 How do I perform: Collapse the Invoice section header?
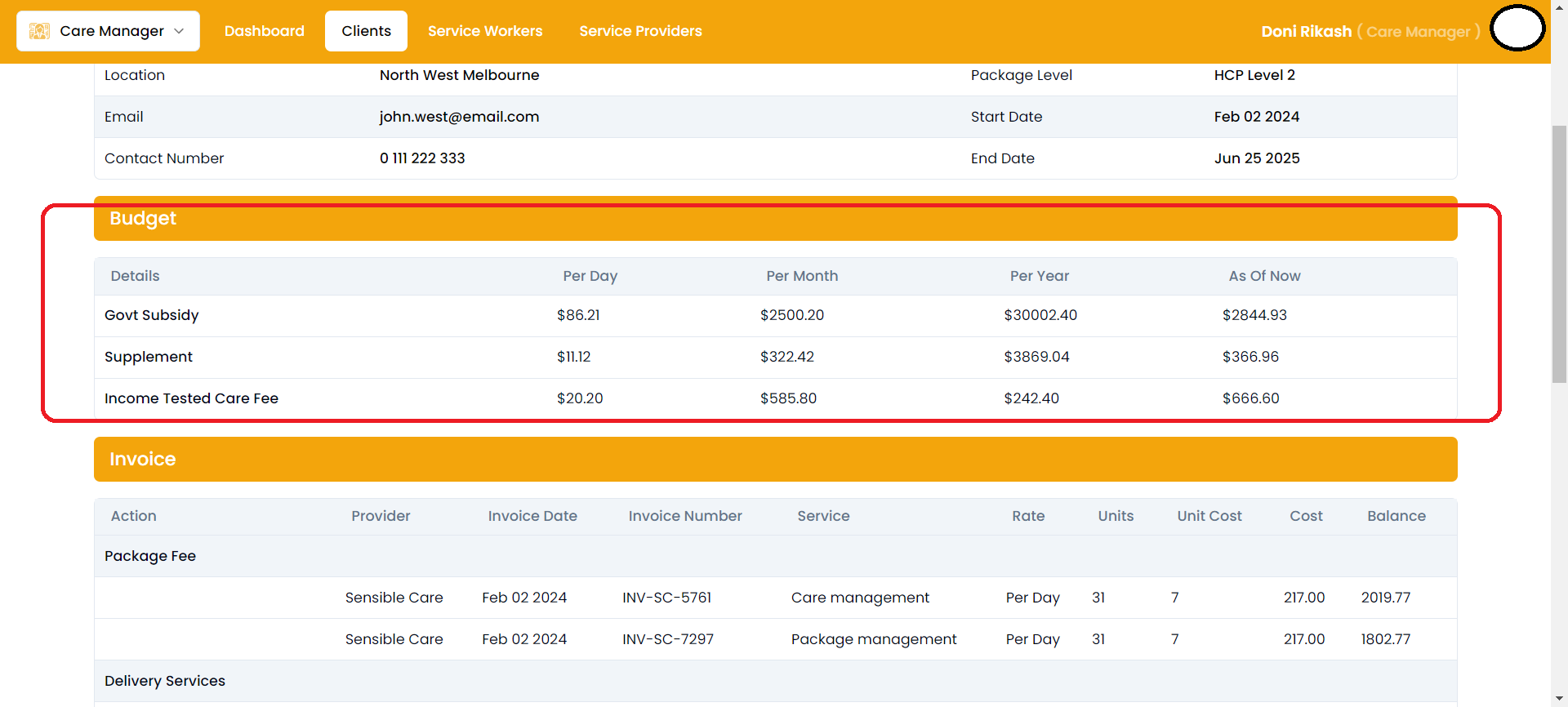tap(775, 459)
